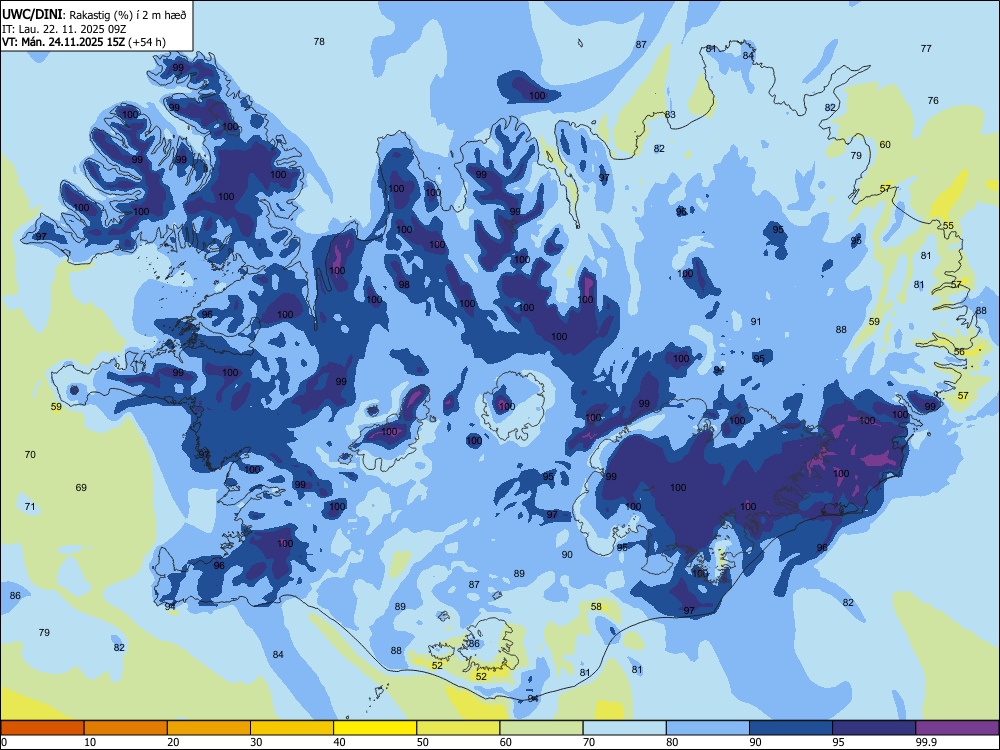Click the '91' humidity value on the map
1000x750 pixels.
tap(756, 322)
